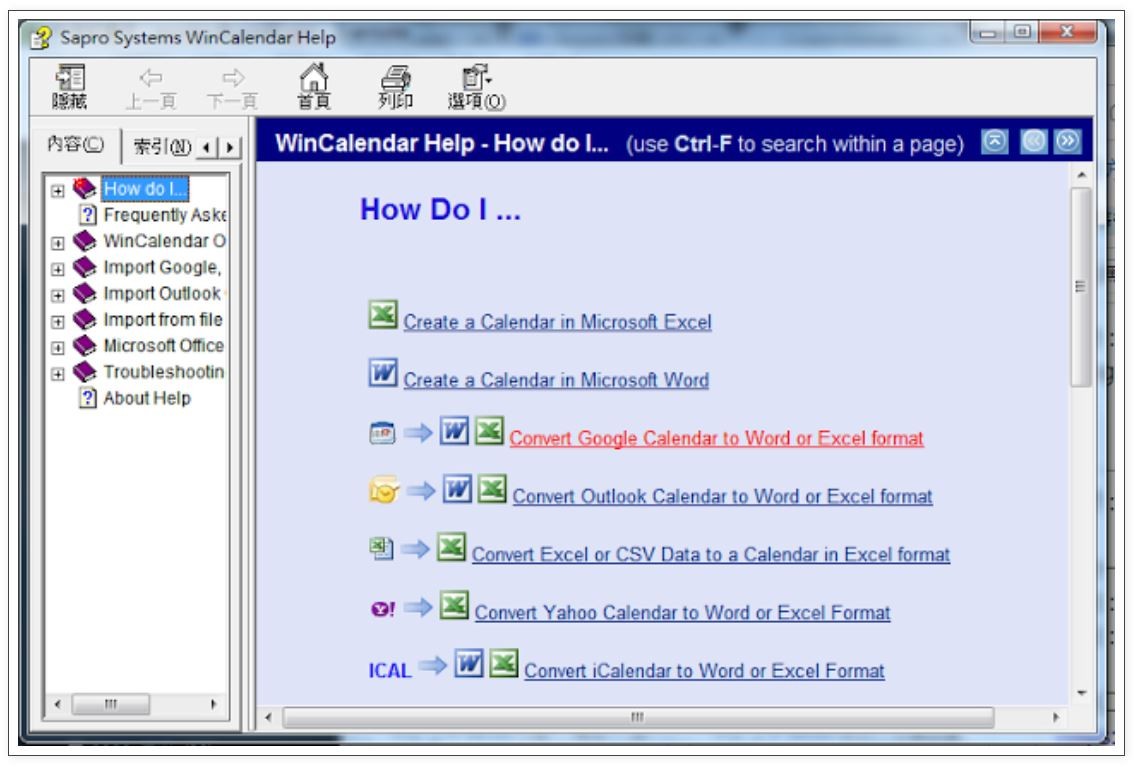Open Create a Calendar in Microsoft Word link
1137x767 pixels.
point(556,380)
